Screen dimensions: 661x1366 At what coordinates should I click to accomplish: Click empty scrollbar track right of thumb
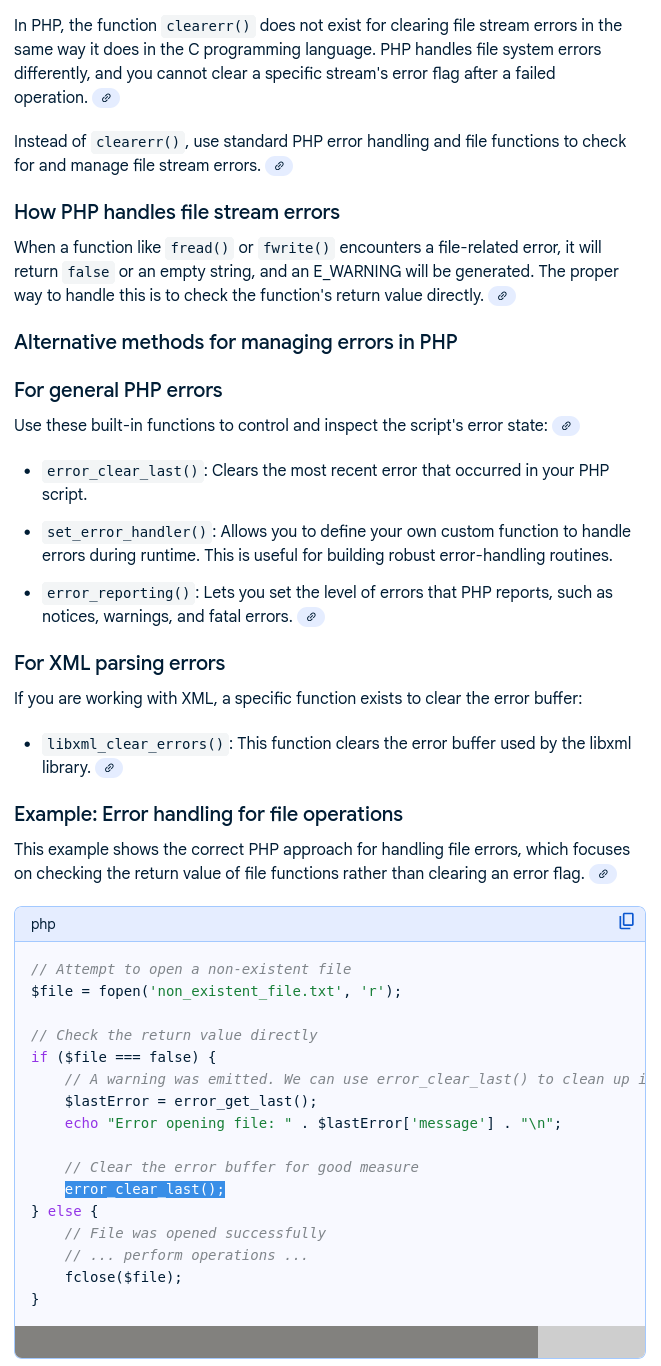(x=591, y=1342)
